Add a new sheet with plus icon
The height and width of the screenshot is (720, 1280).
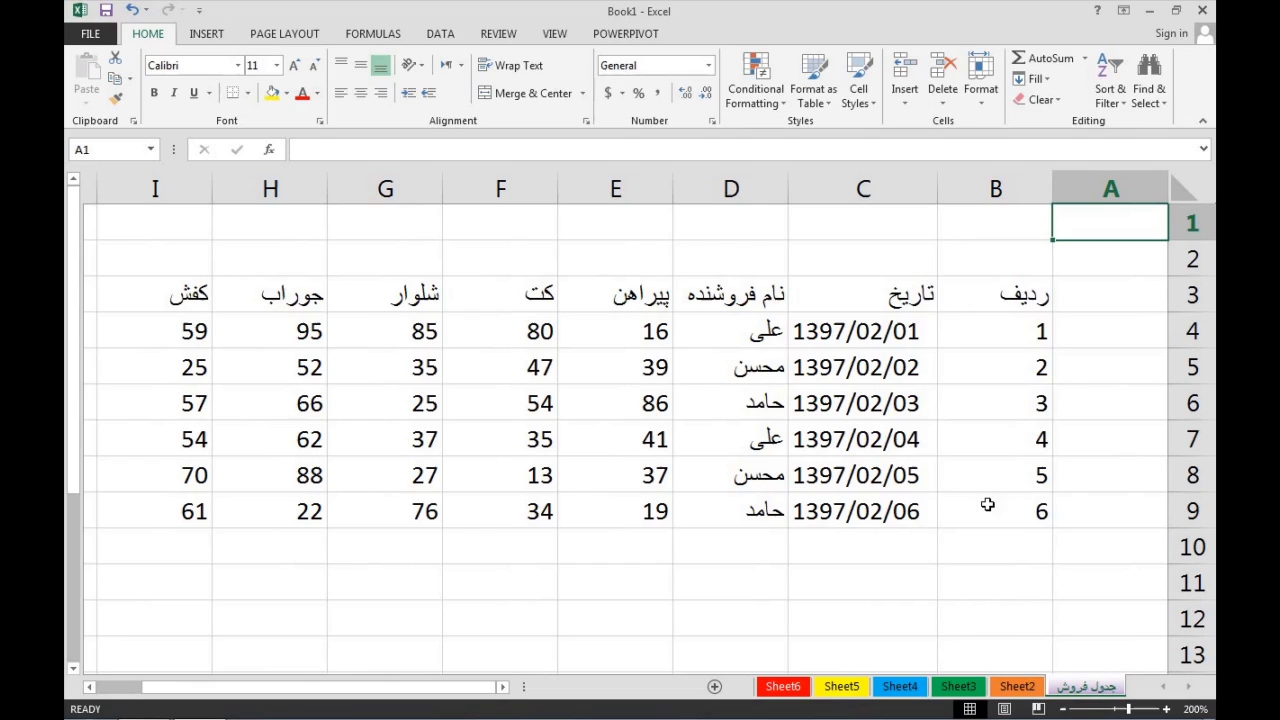714,686
